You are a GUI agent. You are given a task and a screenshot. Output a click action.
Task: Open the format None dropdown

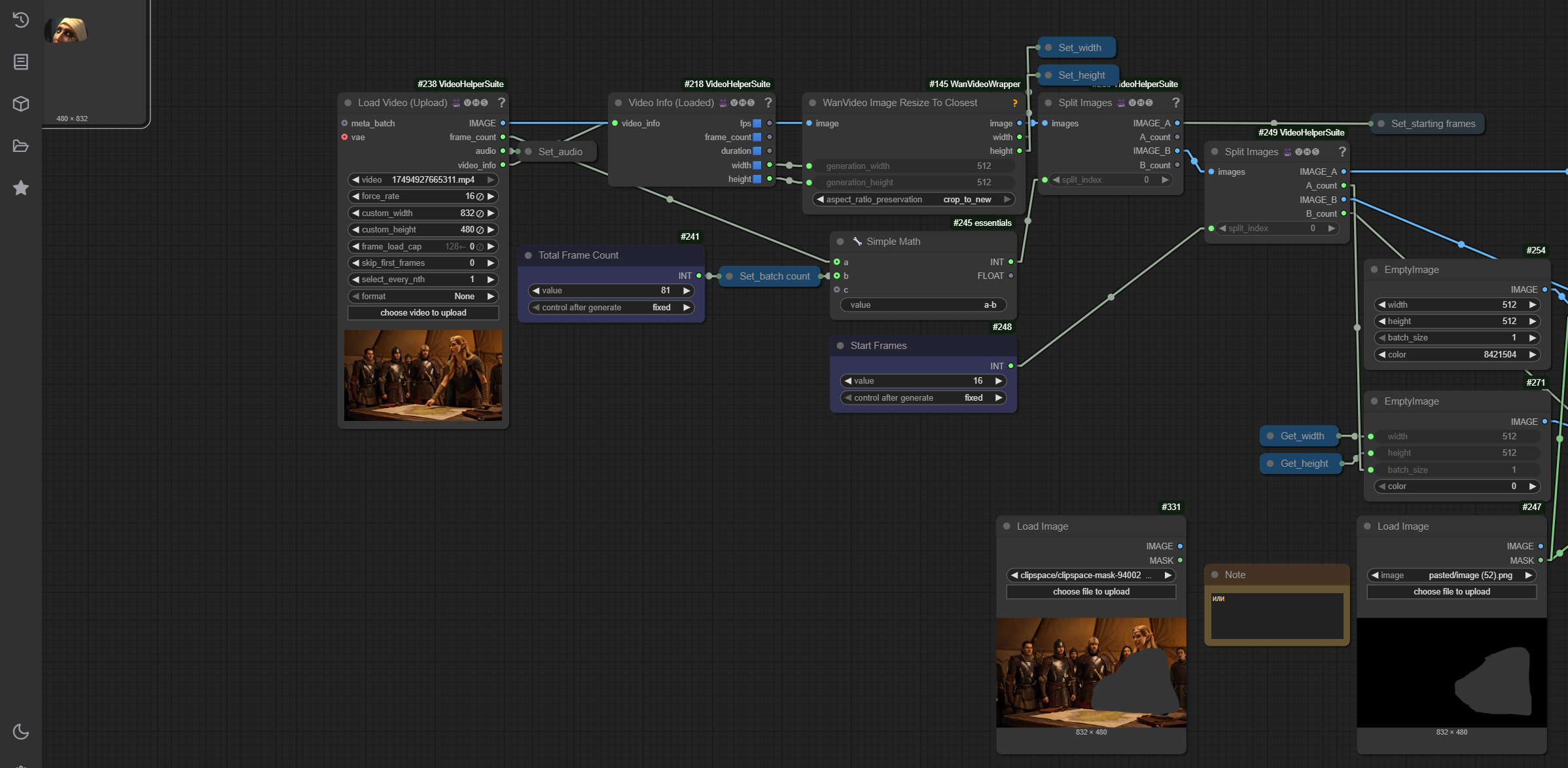[423, 297]
